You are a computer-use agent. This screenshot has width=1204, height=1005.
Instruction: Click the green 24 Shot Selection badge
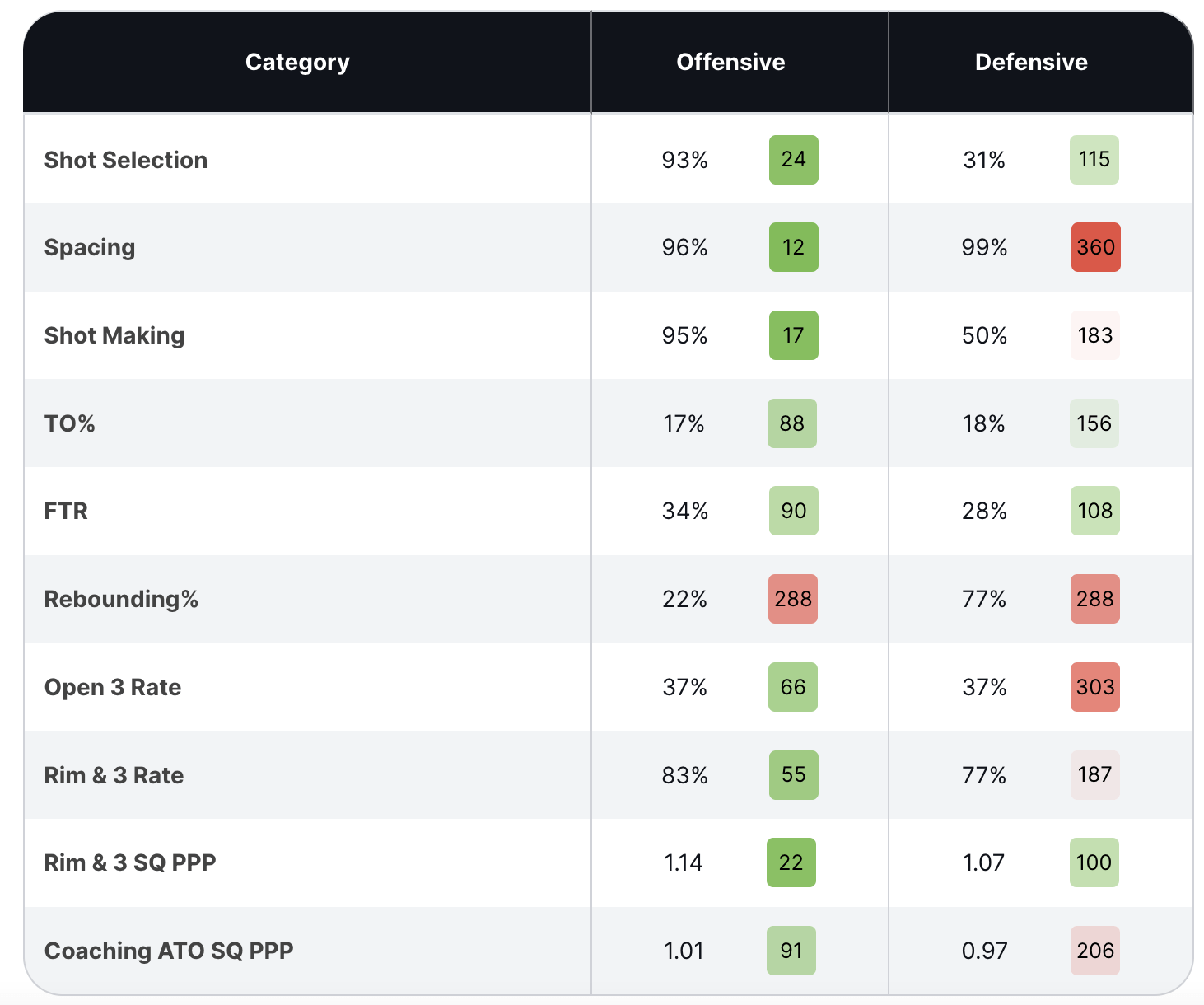click(793, 160)
